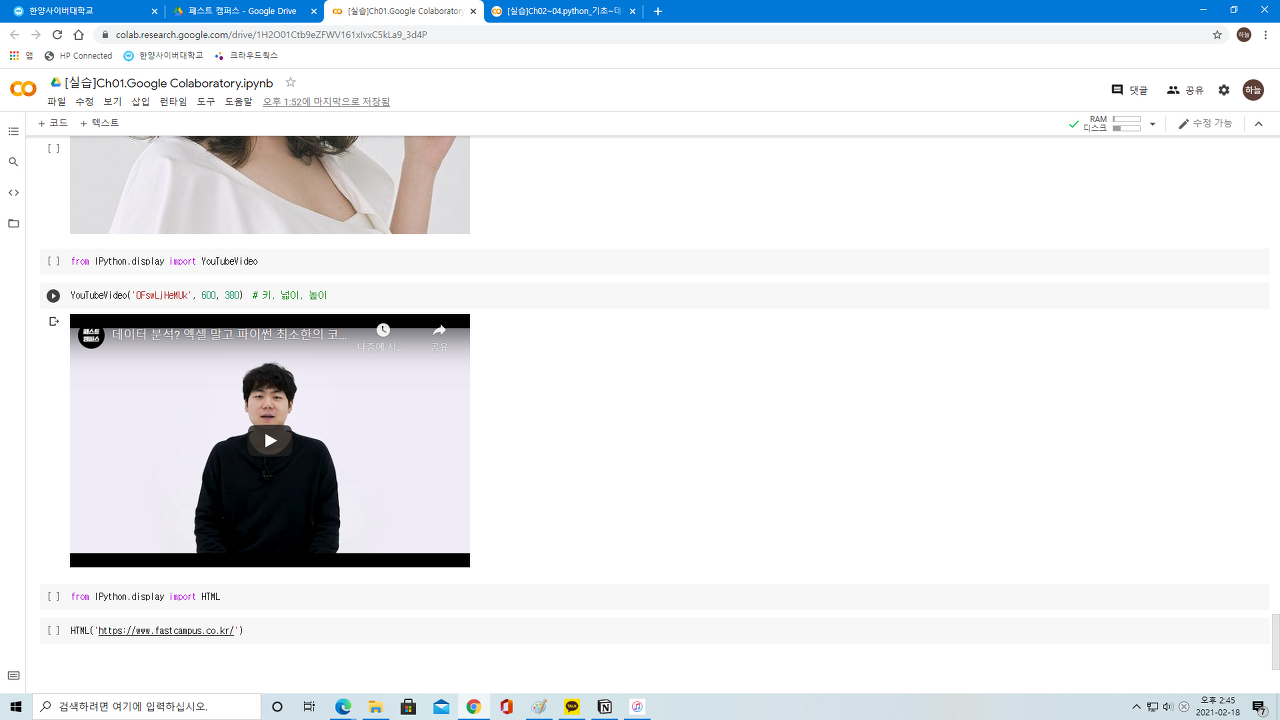Click the image output above YouTubeVideo cell
Screen dimensions: 1280x720
(270, 185)
